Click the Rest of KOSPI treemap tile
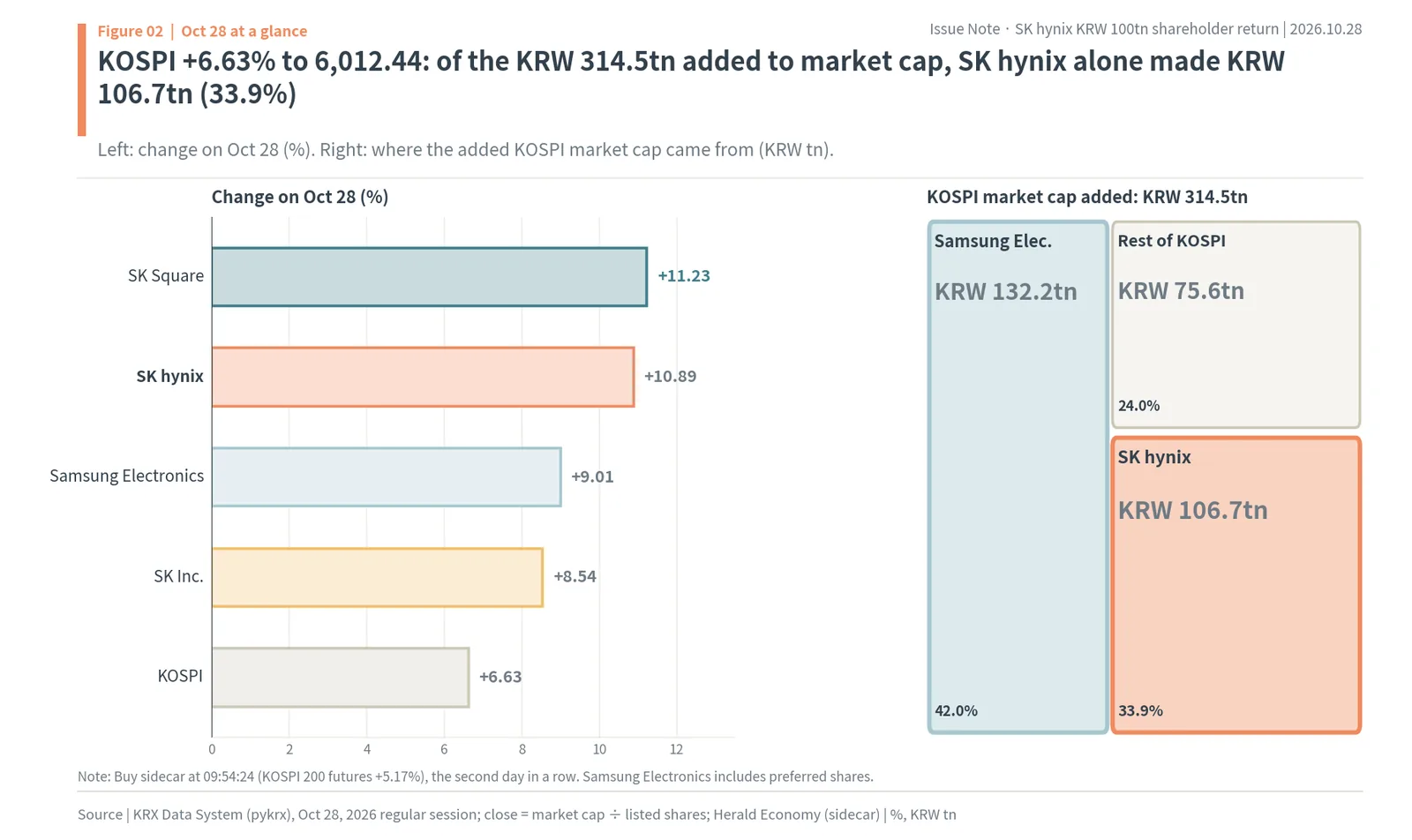Image resolution: width=1412 pixels, height=840 pixels. [x=1235, y=325]
